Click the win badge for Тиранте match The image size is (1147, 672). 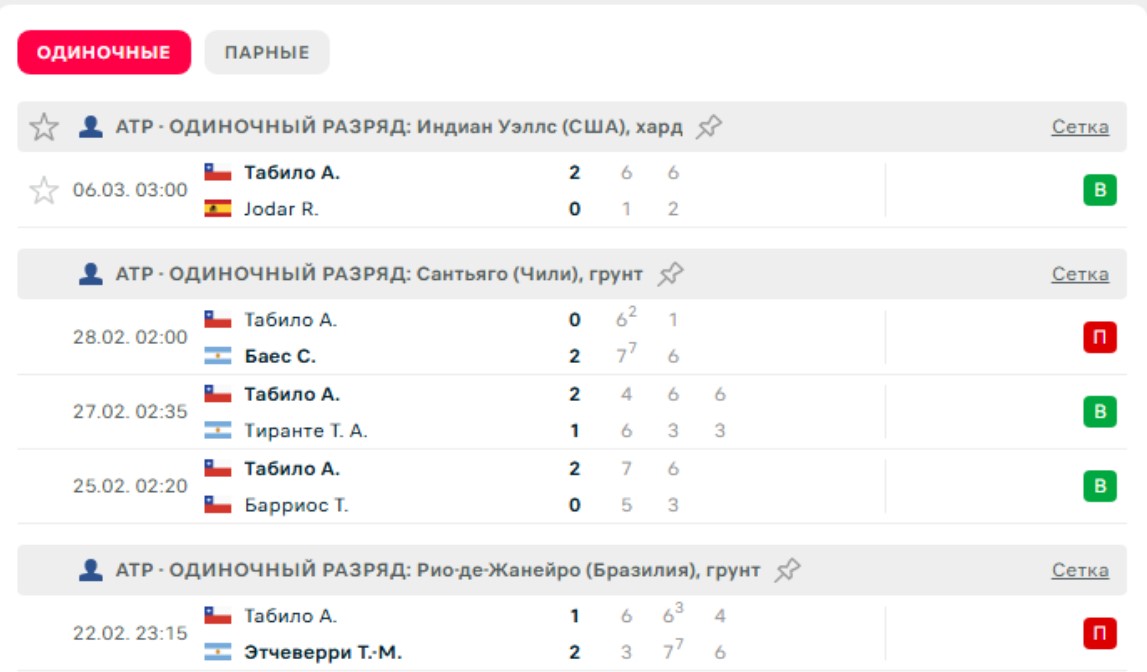[1099, 412]
